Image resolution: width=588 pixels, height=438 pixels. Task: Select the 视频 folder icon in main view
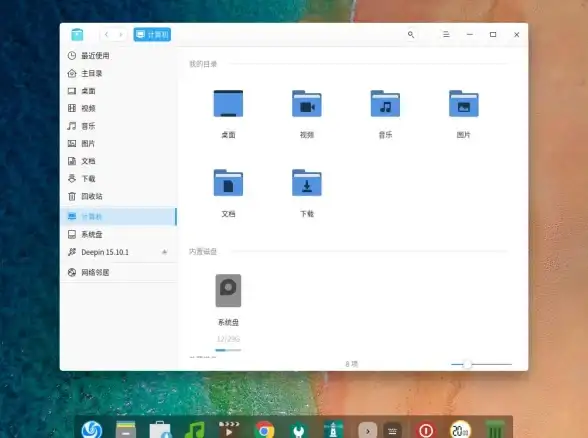[x=307, y=104]
